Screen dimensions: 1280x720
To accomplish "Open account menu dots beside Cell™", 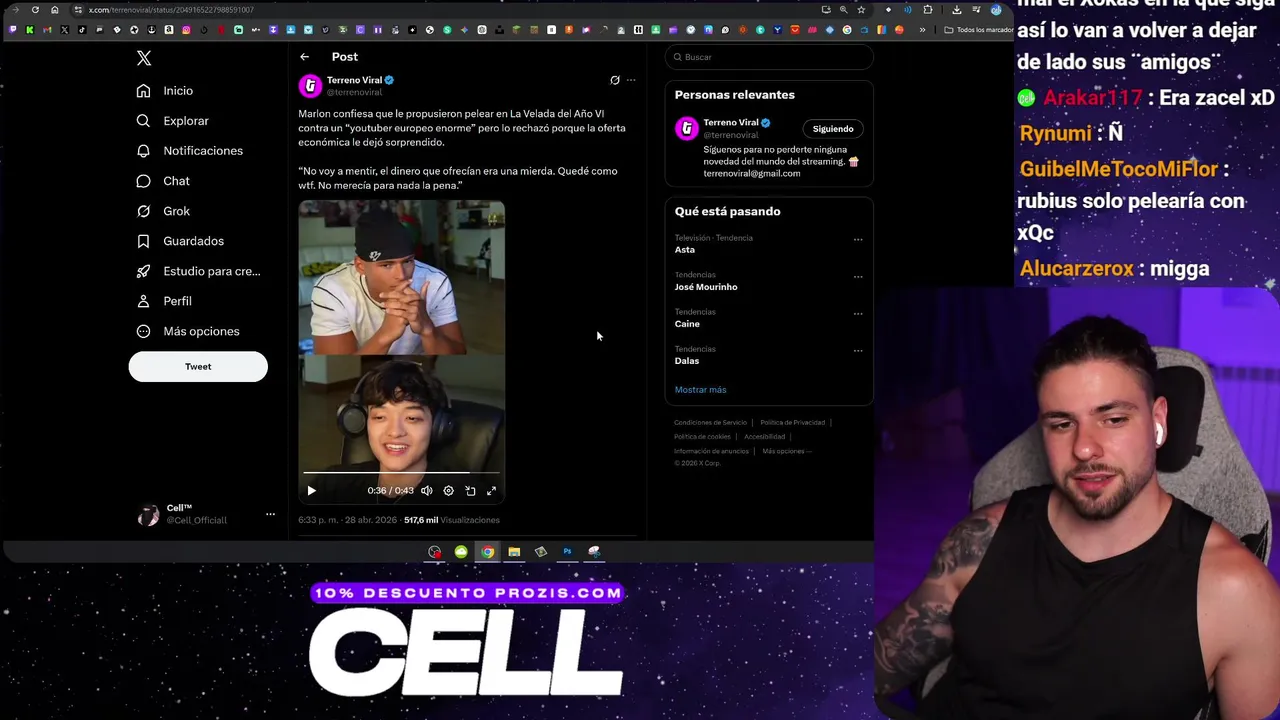I will tap(270, 515).
